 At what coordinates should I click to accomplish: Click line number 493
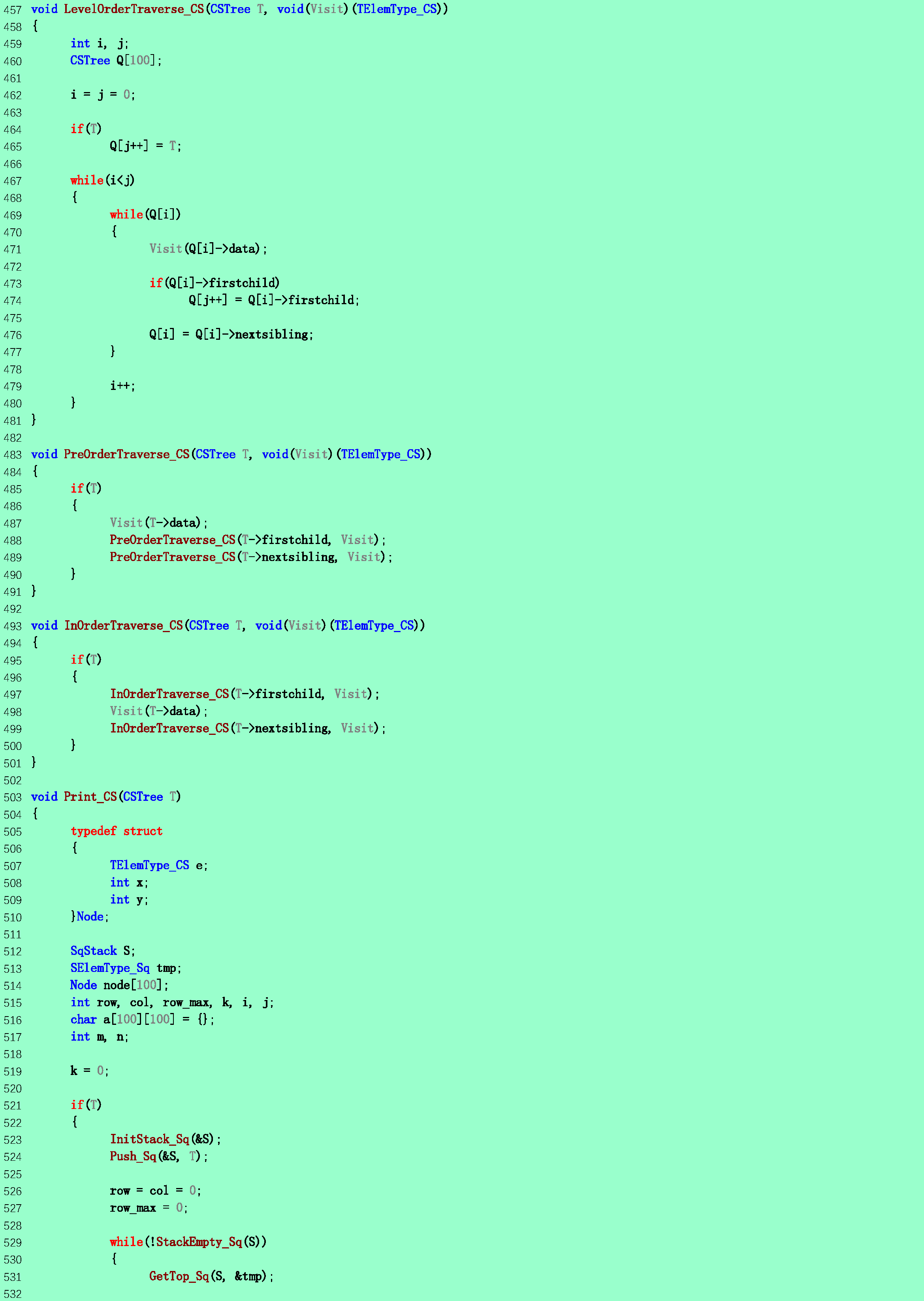(13, 626)
